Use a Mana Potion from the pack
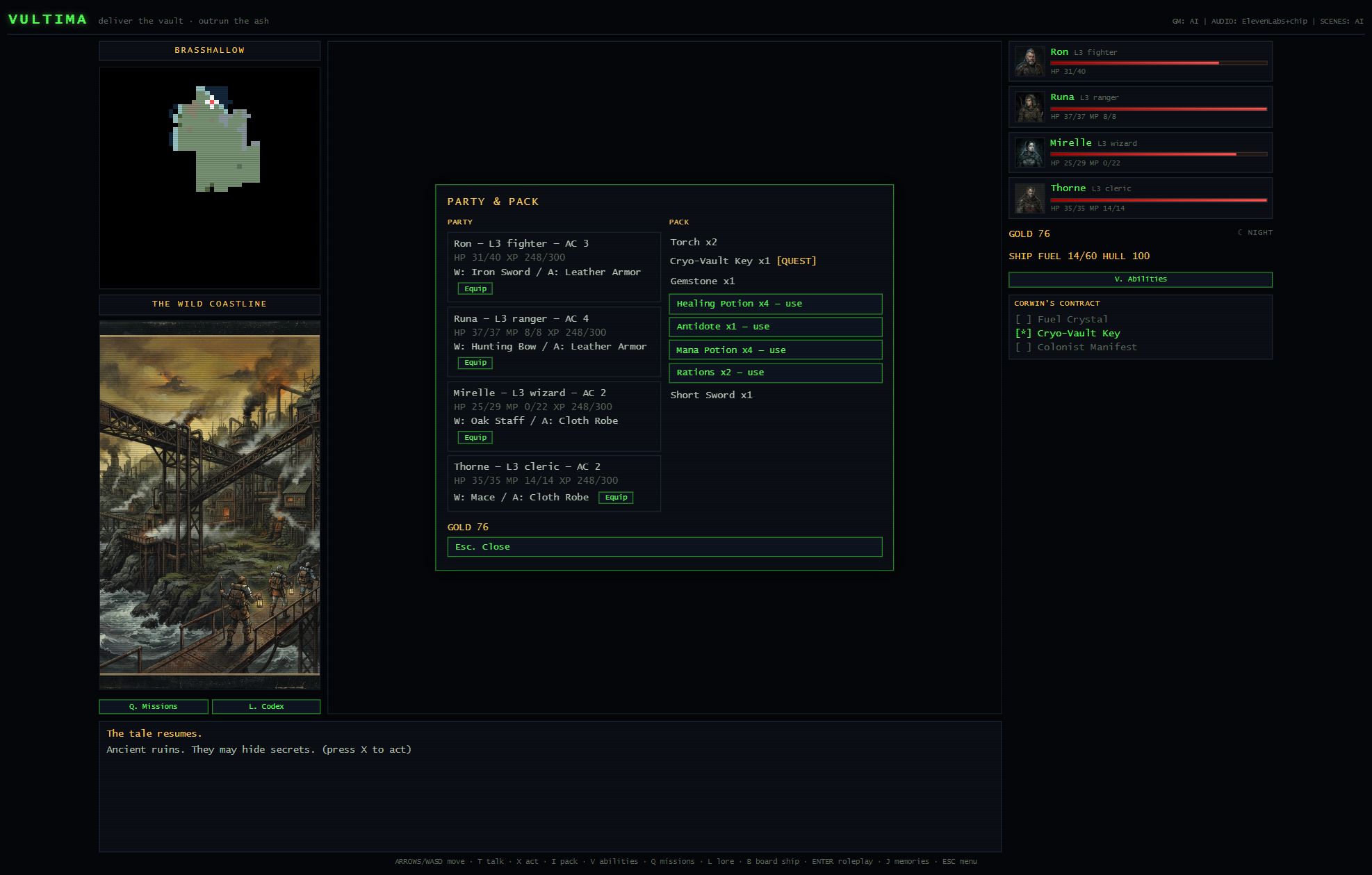This screenshot has width=1372, height=875. tap(776, 350)
